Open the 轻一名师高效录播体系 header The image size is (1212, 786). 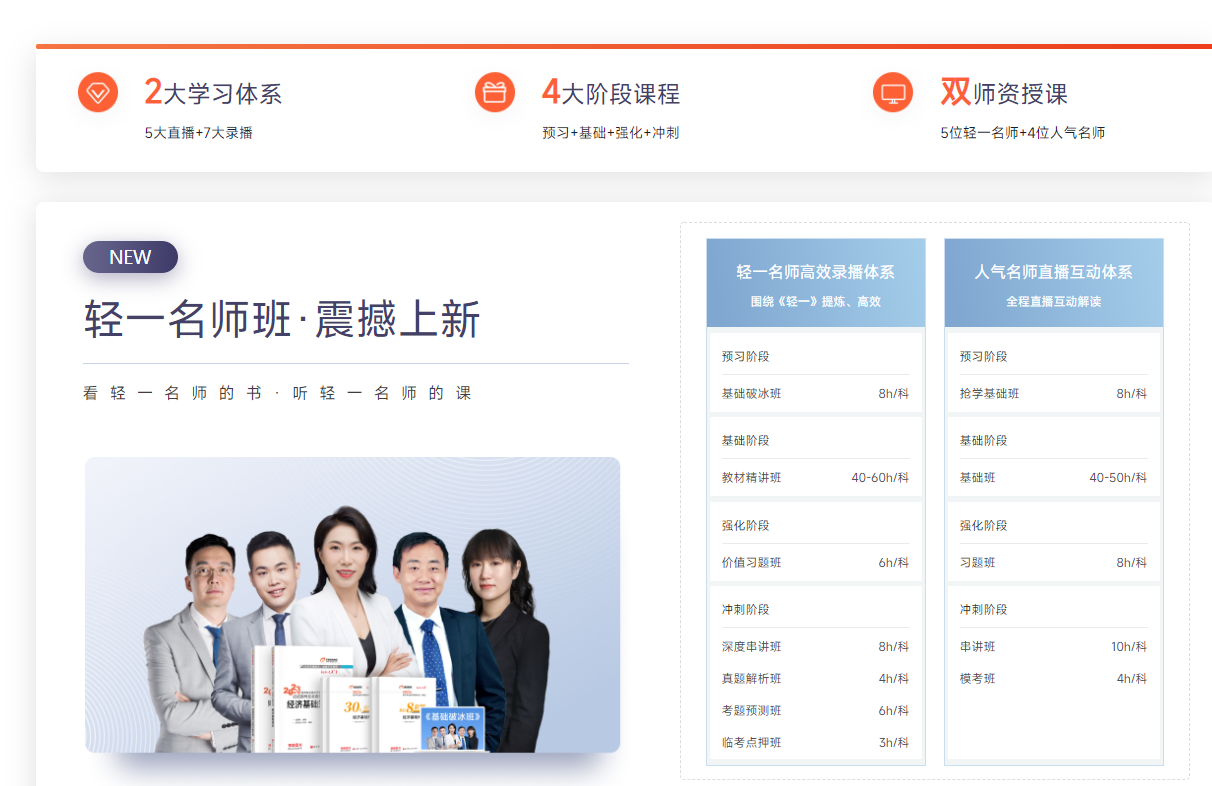815,283
